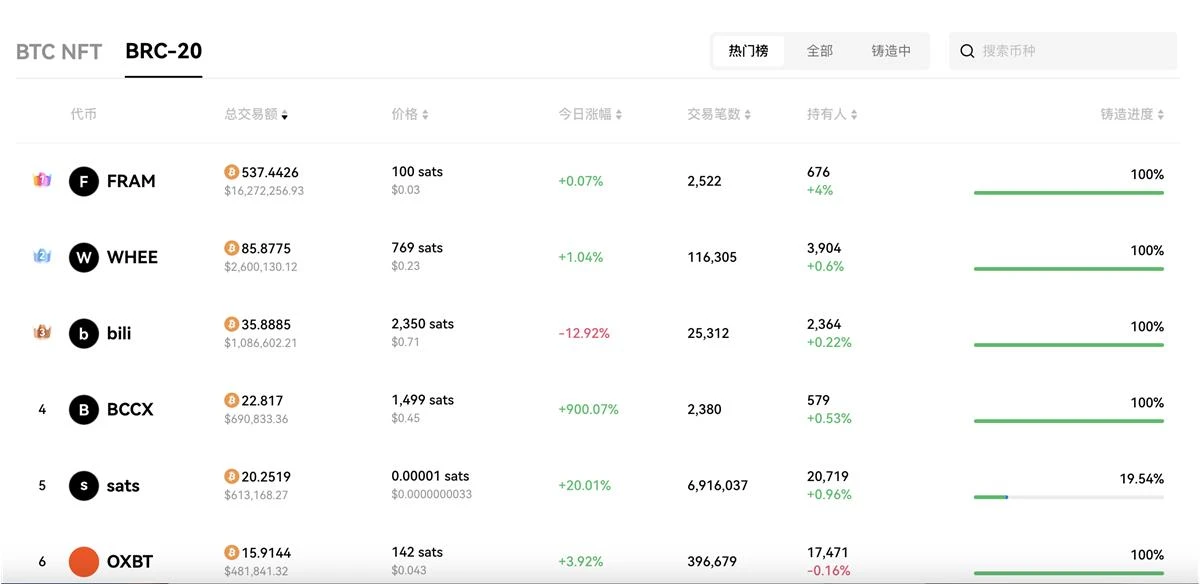
Task: Click the orange OXBT token logo
Action: pos(84,561)
